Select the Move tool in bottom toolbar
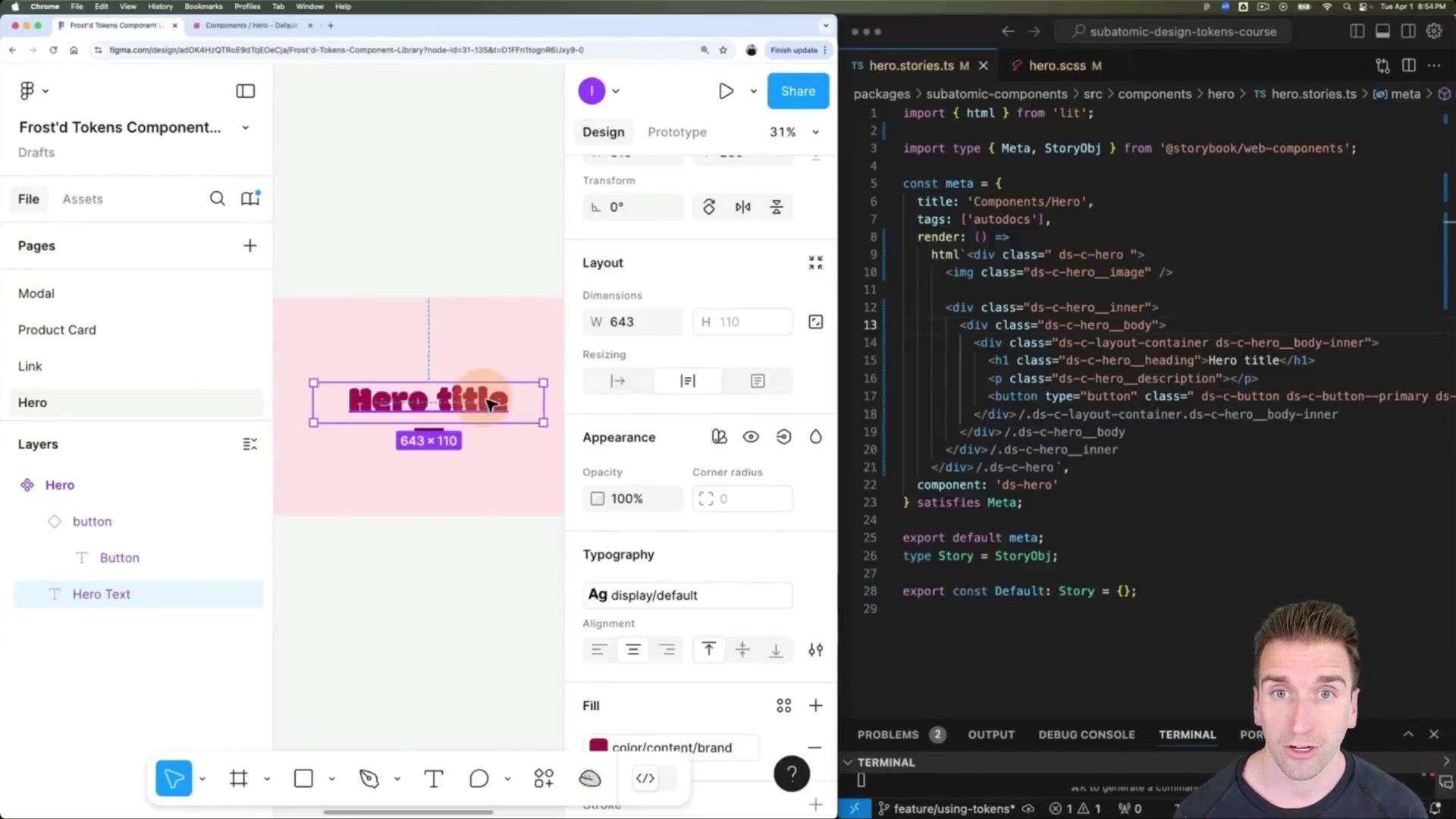The height and width of the screenshot is (819, 1456). (174, 778)
